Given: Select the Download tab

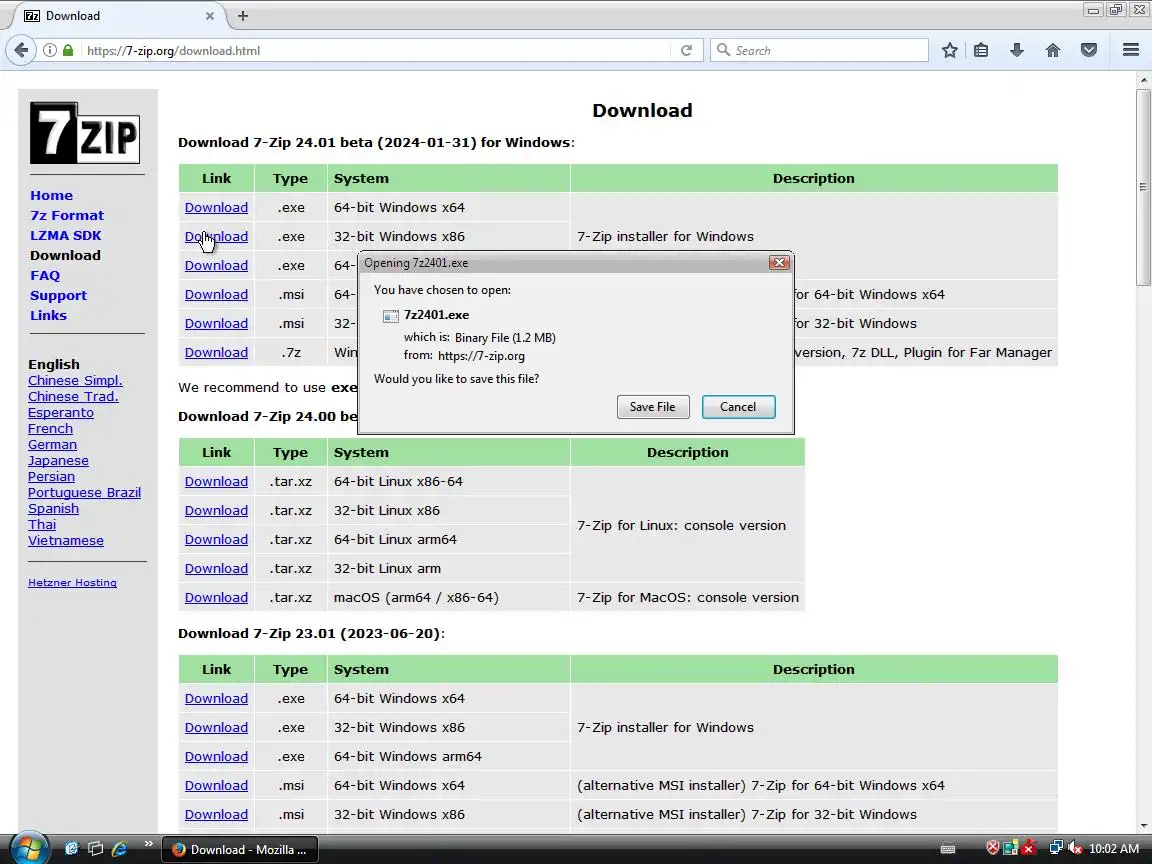Looking at the screenshot, I should point(118,15).
